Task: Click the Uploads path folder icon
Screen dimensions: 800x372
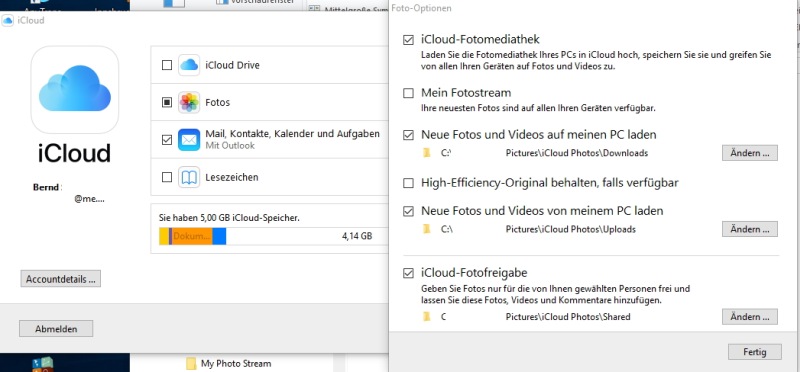Action: (427, 229)
